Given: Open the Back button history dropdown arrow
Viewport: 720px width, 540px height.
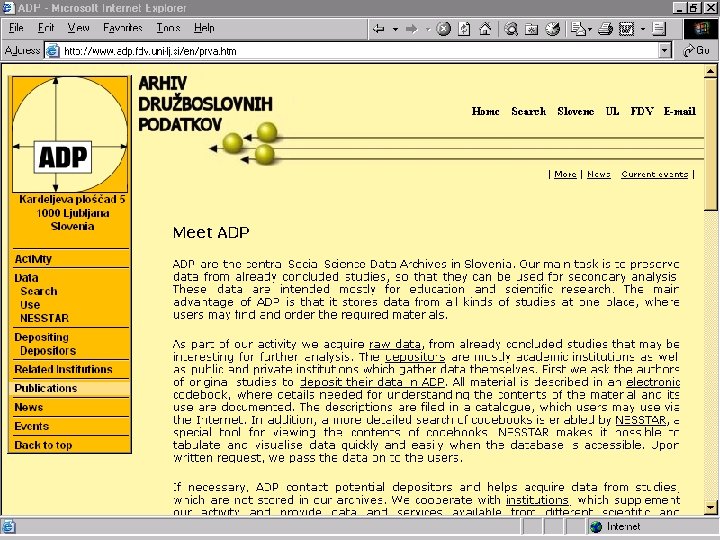Looking at the screenshot, I should pyautogui.click(x=395, y=29).
